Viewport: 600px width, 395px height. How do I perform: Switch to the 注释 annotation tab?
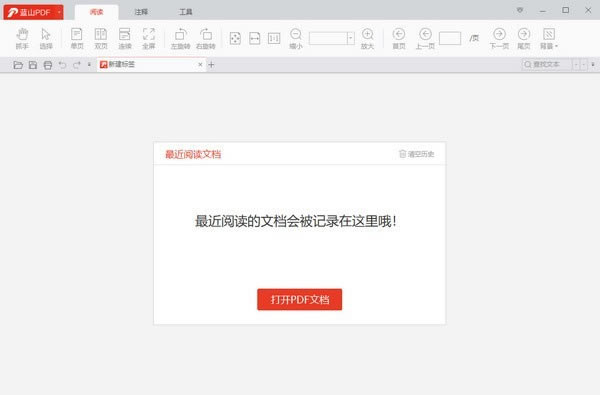141,12
